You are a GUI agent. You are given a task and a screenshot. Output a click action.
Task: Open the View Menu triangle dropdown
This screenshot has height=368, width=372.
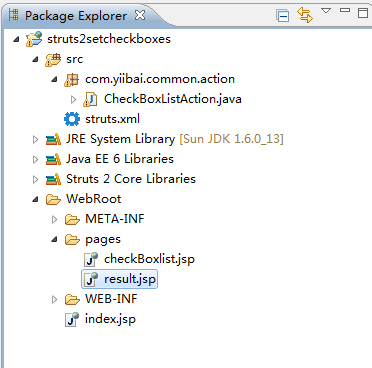[326, 11]
